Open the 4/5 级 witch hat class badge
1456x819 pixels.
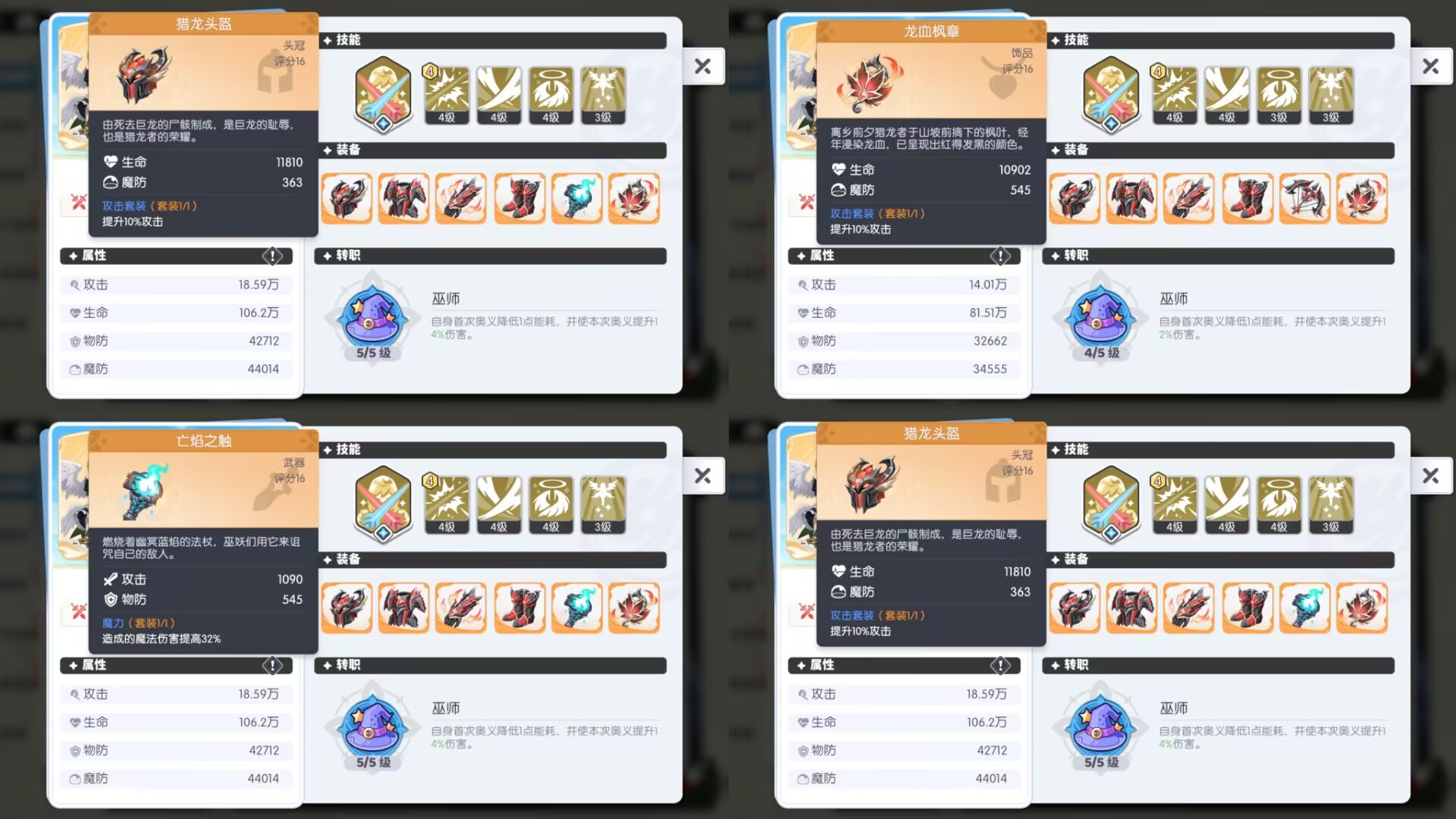pos(1101,322)
